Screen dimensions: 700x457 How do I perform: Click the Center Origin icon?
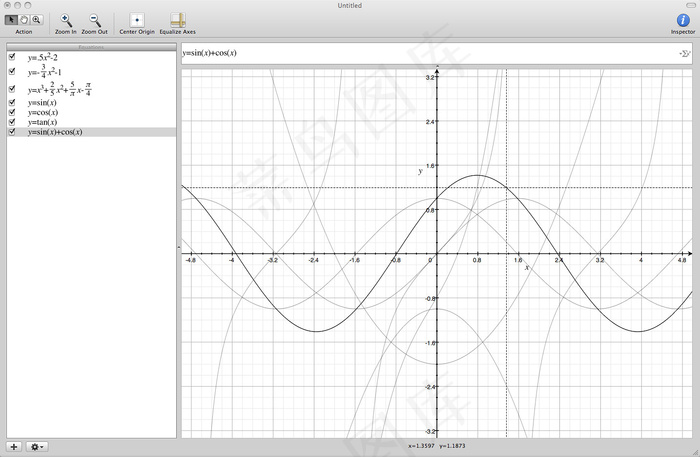pos(137,20)
